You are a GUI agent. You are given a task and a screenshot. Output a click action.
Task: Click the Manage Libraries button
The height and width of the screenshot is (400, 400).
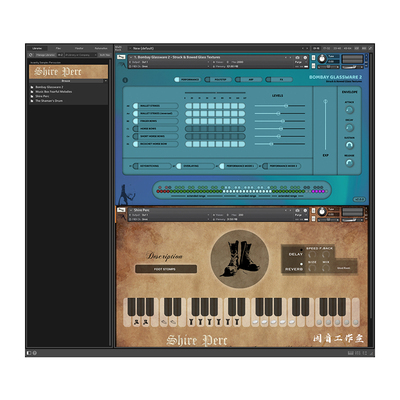45,55
